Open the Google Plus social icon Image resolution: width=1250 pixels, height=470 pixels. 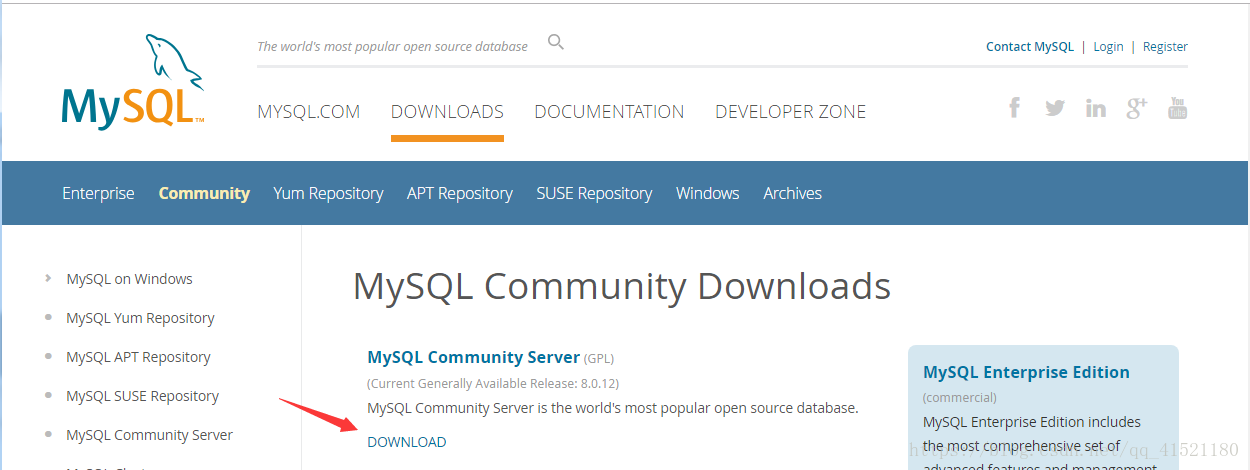[x=1137, y=108]
